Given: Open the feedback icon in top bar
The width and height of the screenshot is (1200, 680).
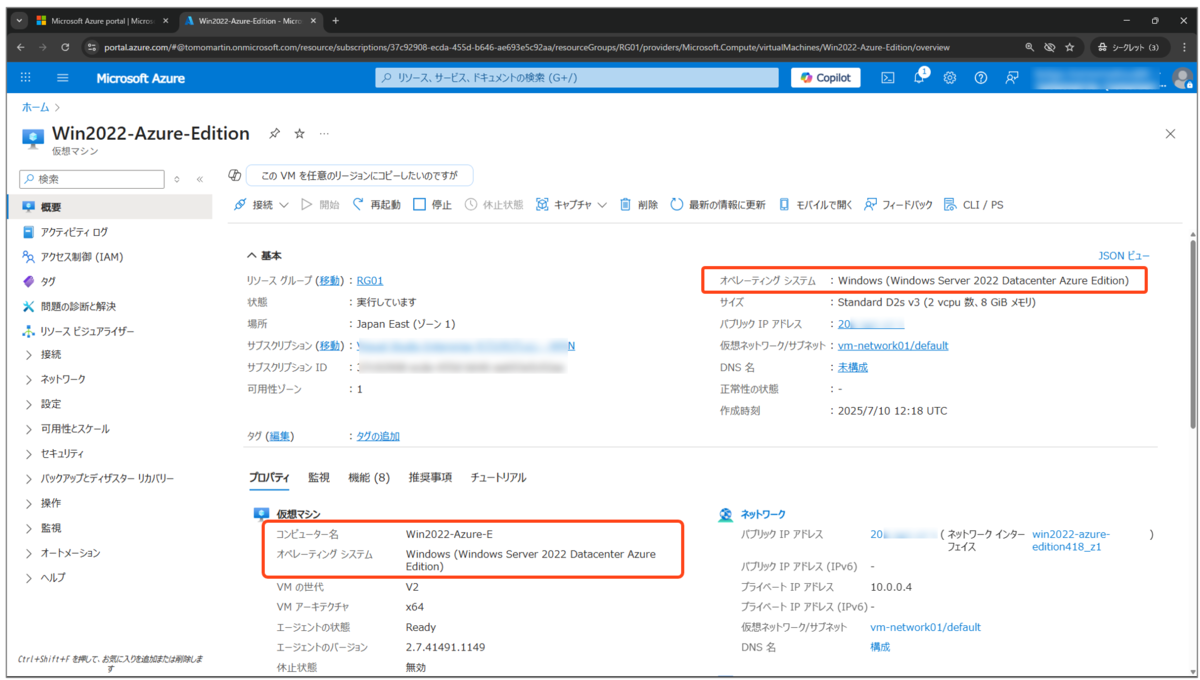Looking at the screenshot, I should point(1012,78).
